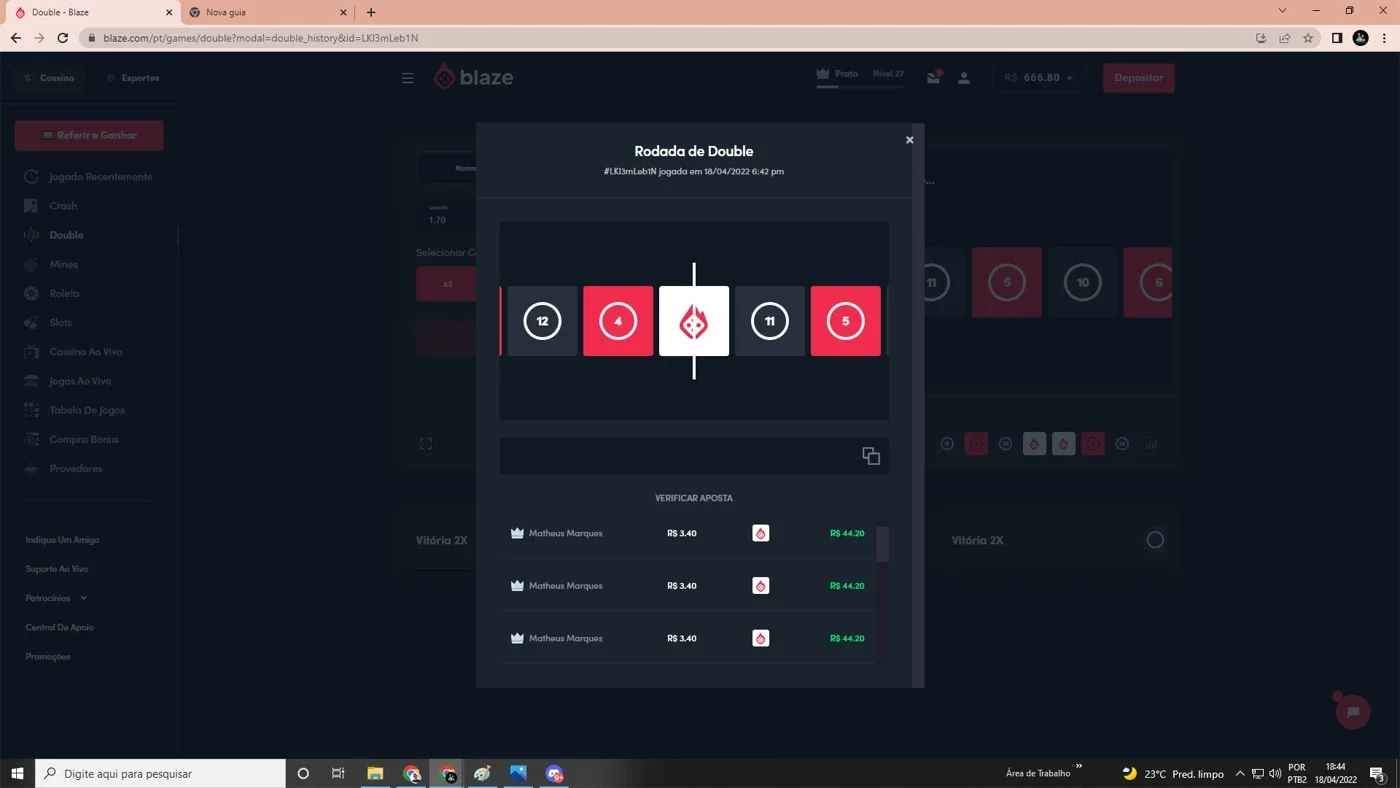1400x788 pixels.
Task: Click the bet list scrollbar in the modal
Action: click(882, 544)
